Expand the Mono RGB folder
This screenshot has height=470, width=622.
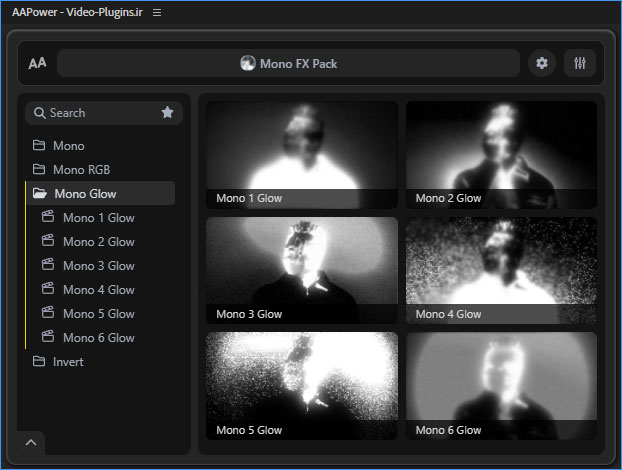[x=101, y=170]
